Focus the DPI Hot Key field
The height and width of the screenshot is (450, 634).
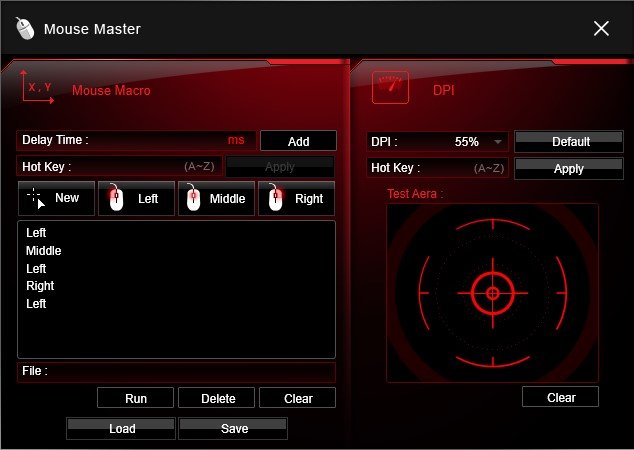coord(437,168)
